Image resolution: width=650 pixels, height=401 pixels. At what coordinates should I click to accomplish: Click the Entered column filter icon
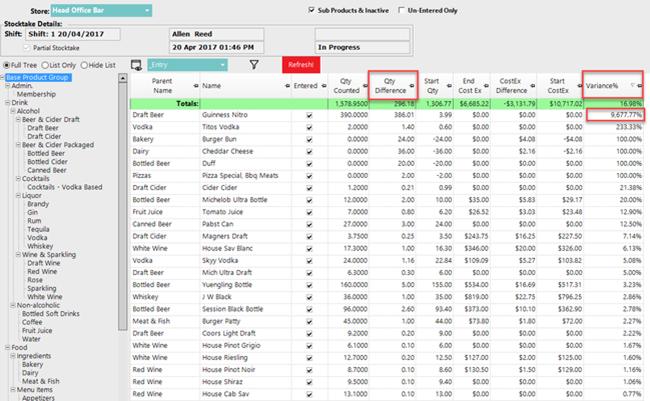[325, 87]
